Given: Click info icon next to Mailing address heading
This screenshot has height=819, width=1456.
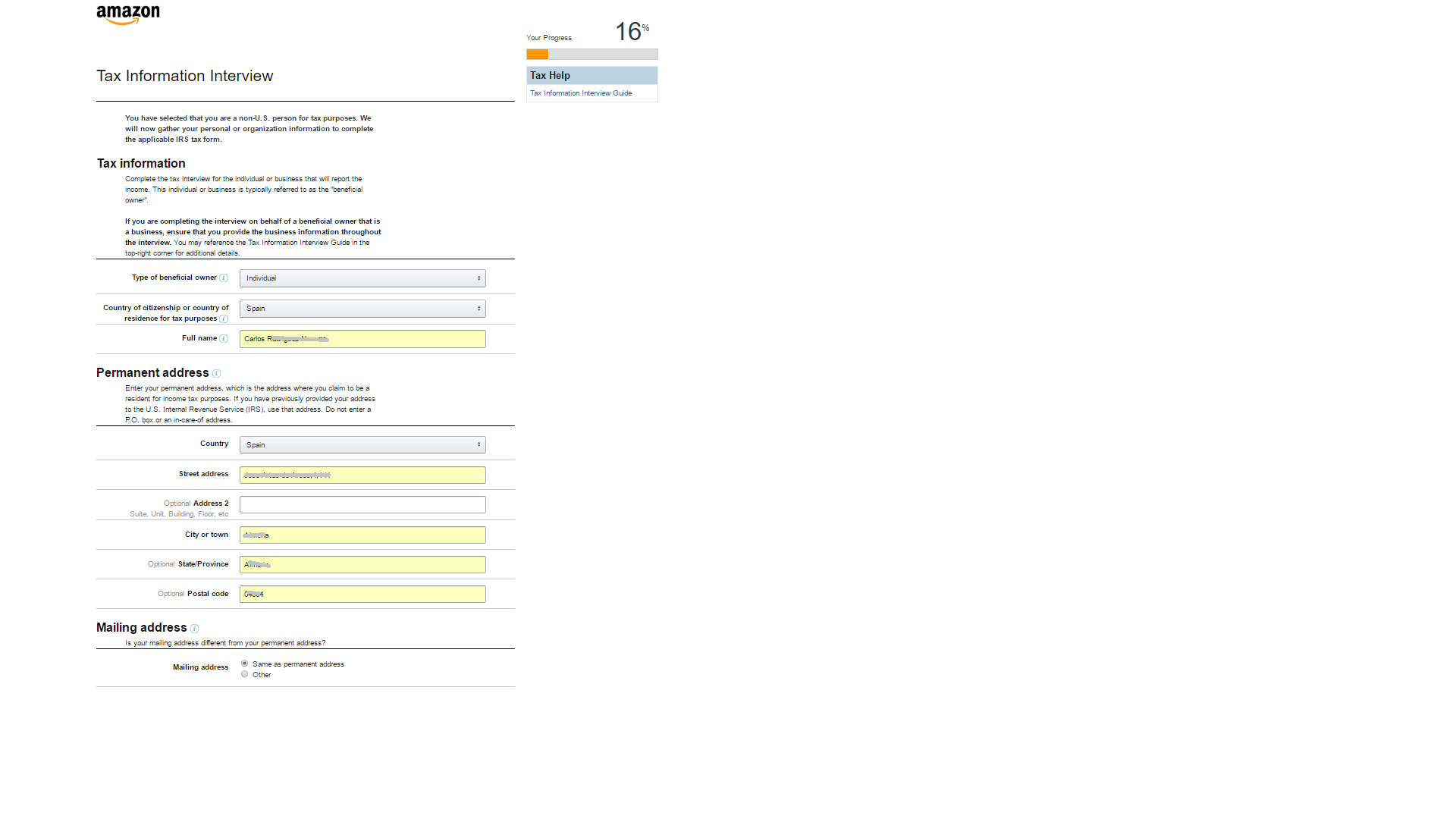Looking at the screenshot, I should tap(195, 629).
